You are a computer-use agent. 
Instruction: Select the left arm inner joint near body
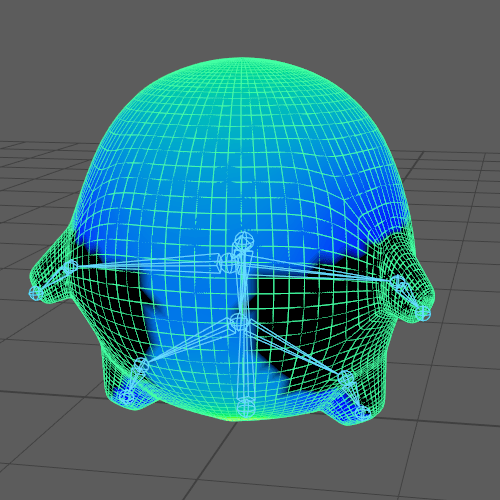coord(71,267)
